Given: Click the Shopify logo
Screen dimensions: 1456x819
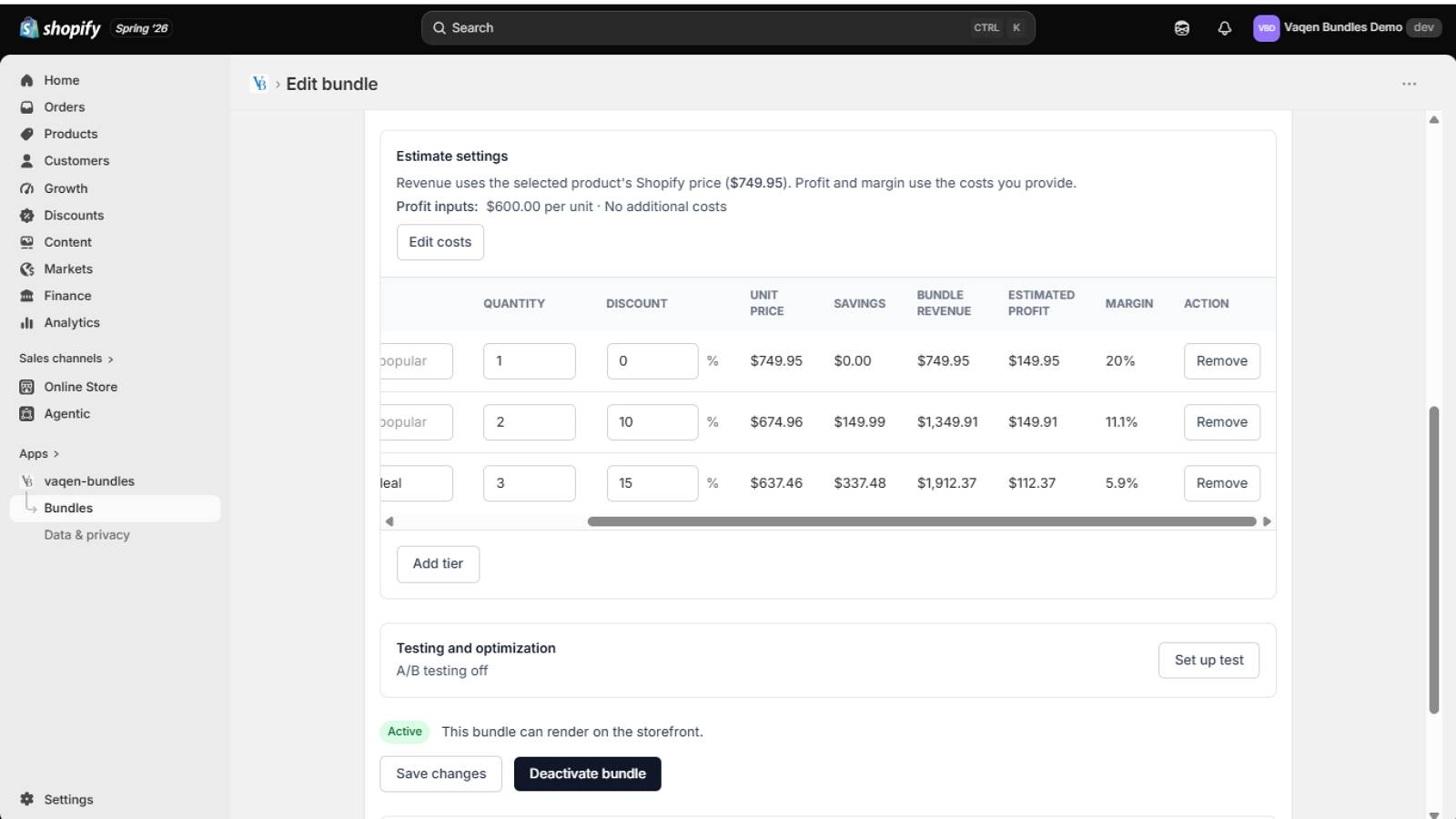Looking at the screenshot, I should click(60, 28).
